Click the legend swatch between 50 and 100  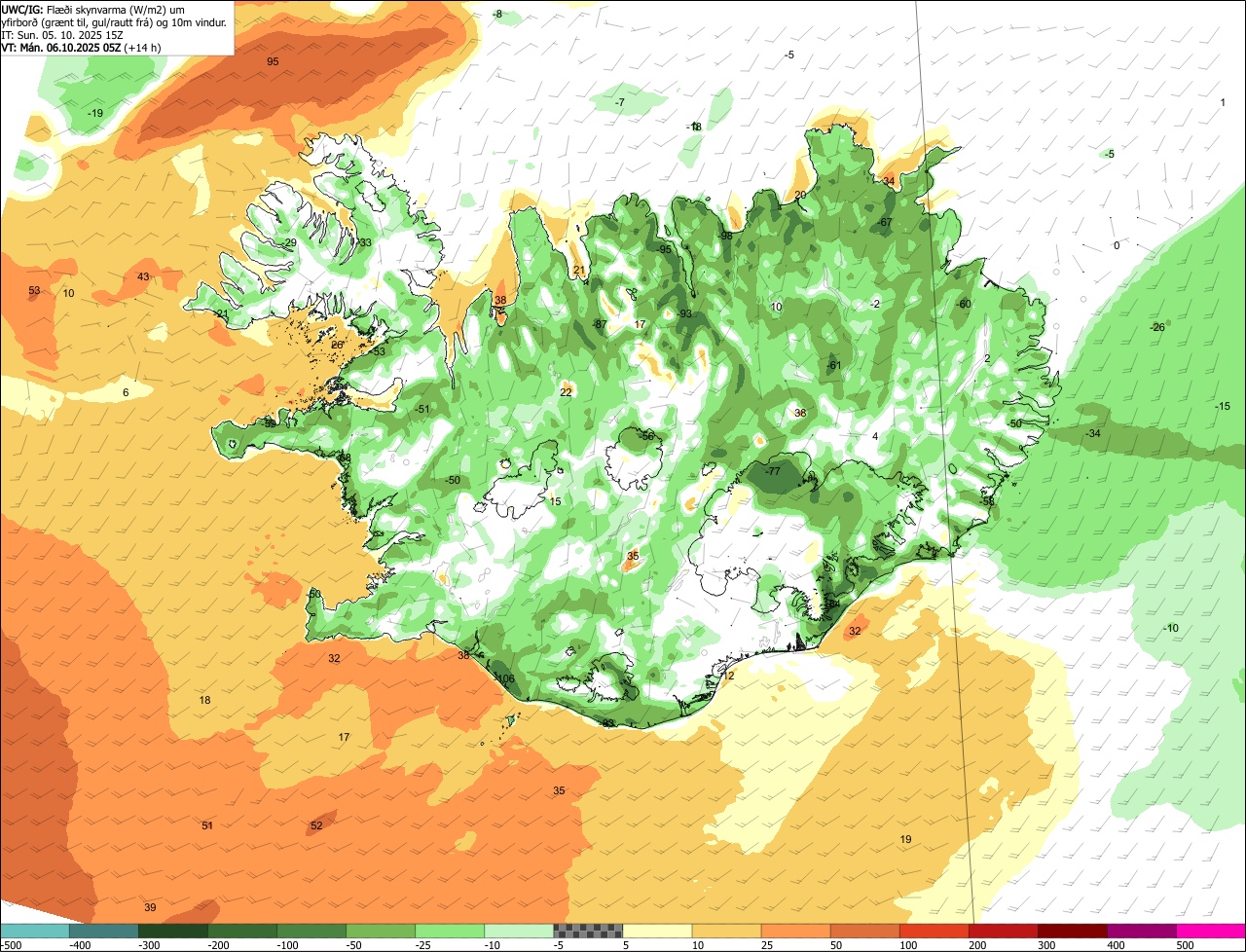[864, 931]
